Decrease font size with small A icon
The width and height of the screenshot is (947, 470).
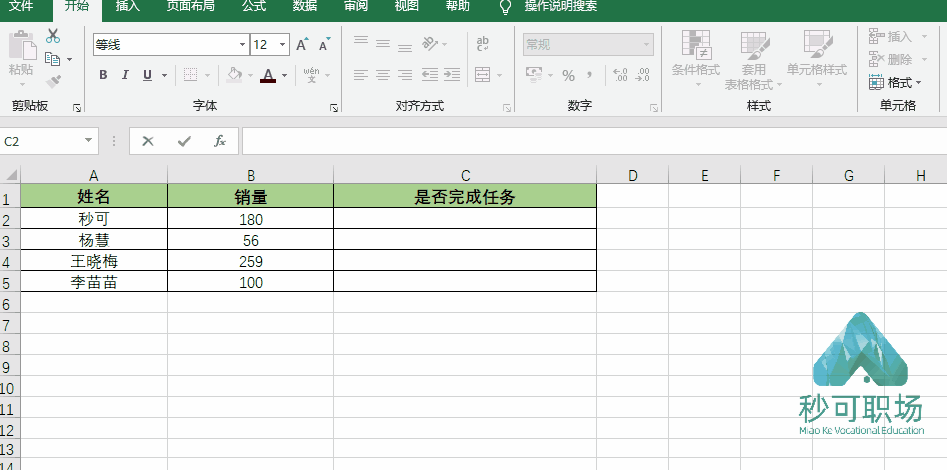pos(324,45)
